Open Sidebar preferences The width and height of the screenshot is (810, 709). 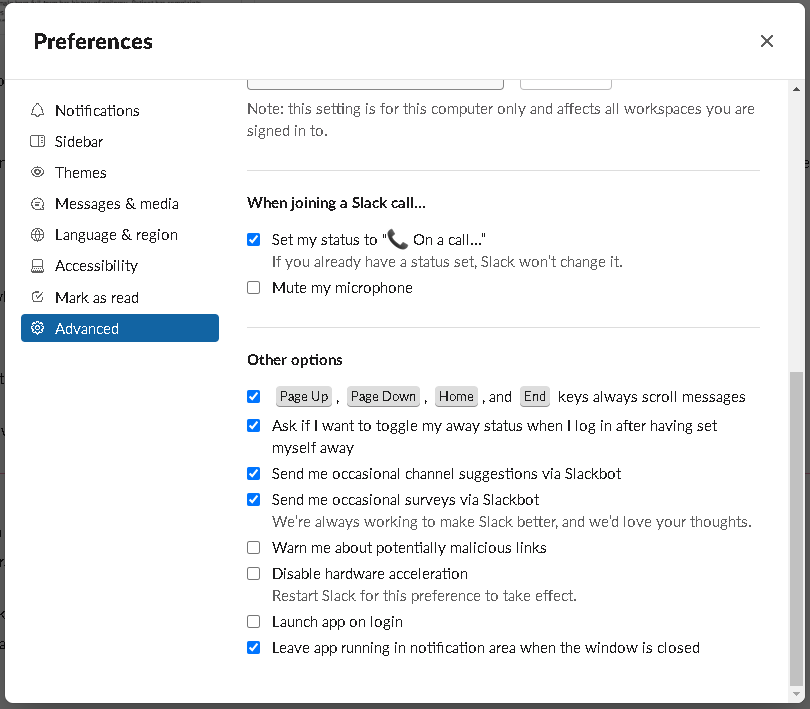click(120, 142)
